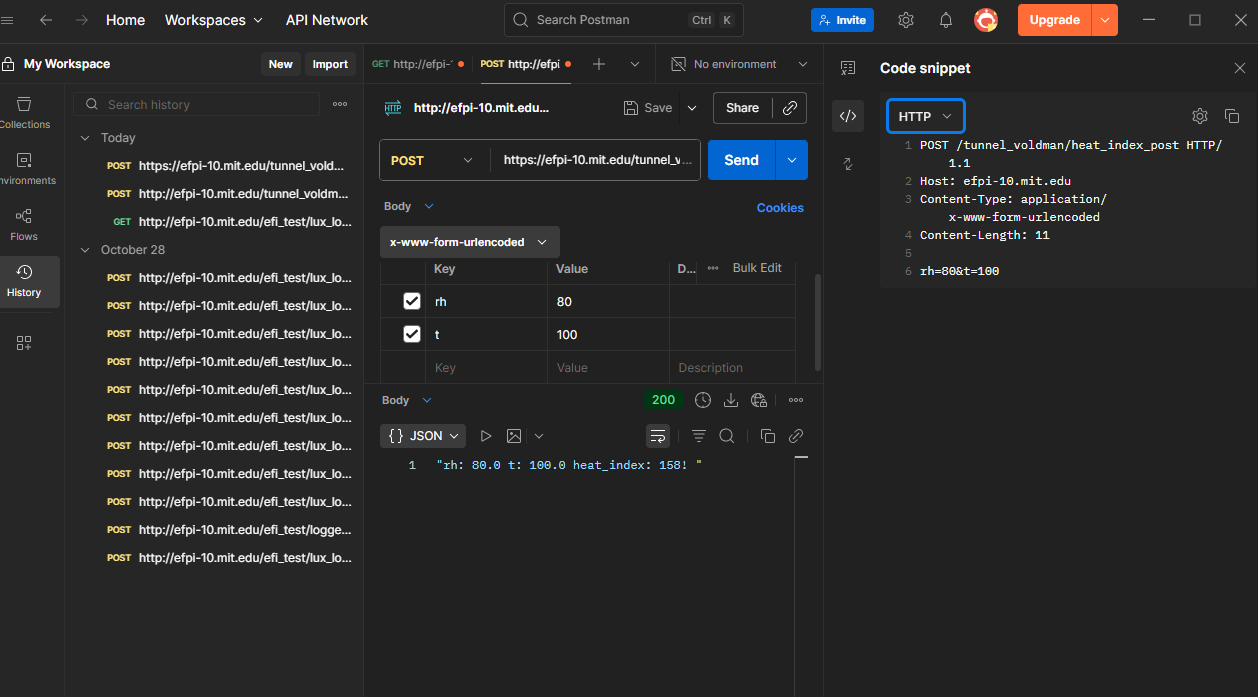Open Flows in the left sidebar
This screenshot has width=1258, height=697.
[x=24, y=224]
